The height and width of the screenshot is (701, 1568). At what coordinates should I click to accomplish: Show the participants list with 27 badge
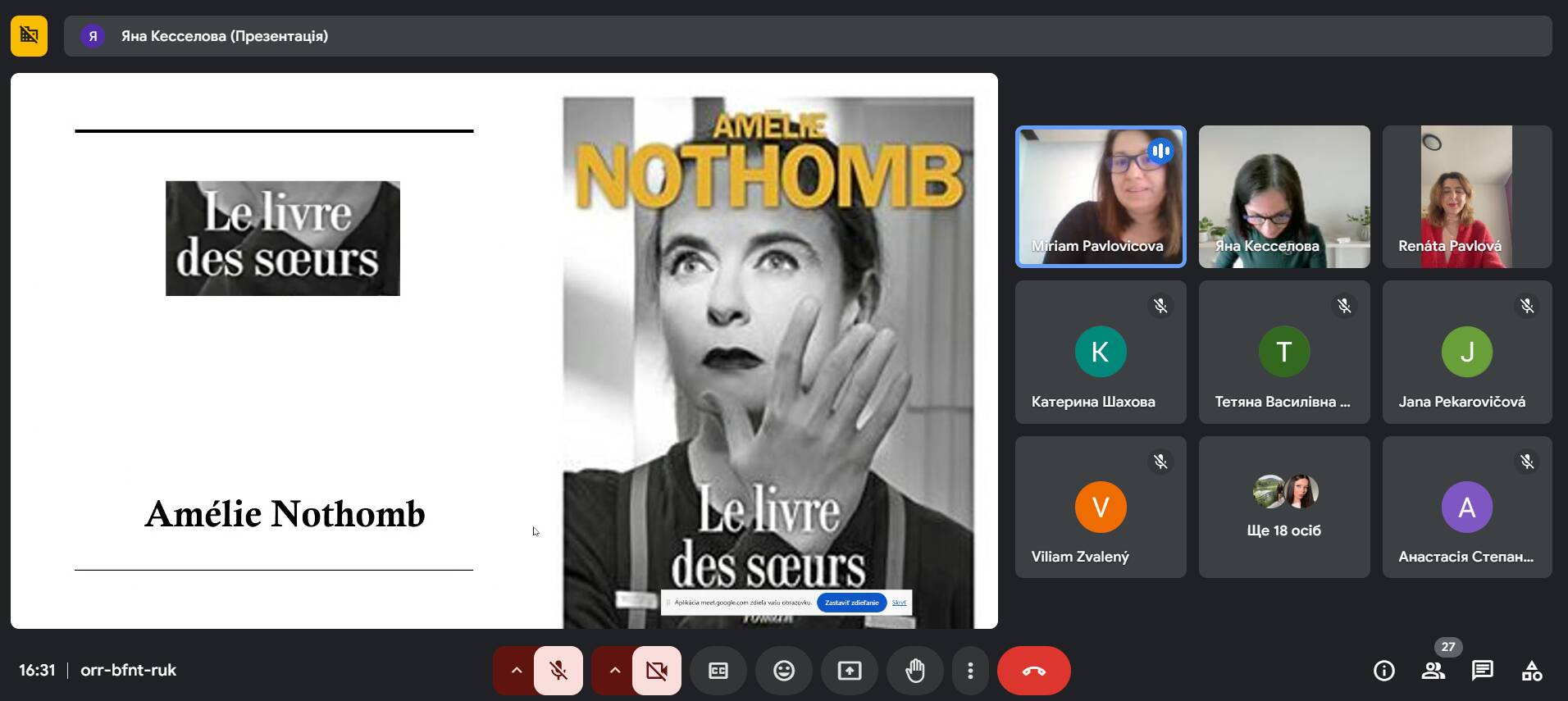(x=1434, y=671)
